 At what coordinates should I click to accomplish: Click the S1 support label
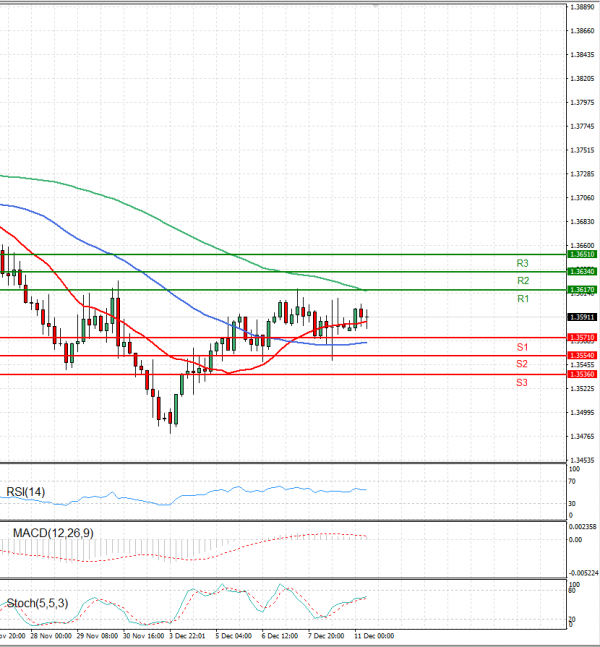point(522,346)
